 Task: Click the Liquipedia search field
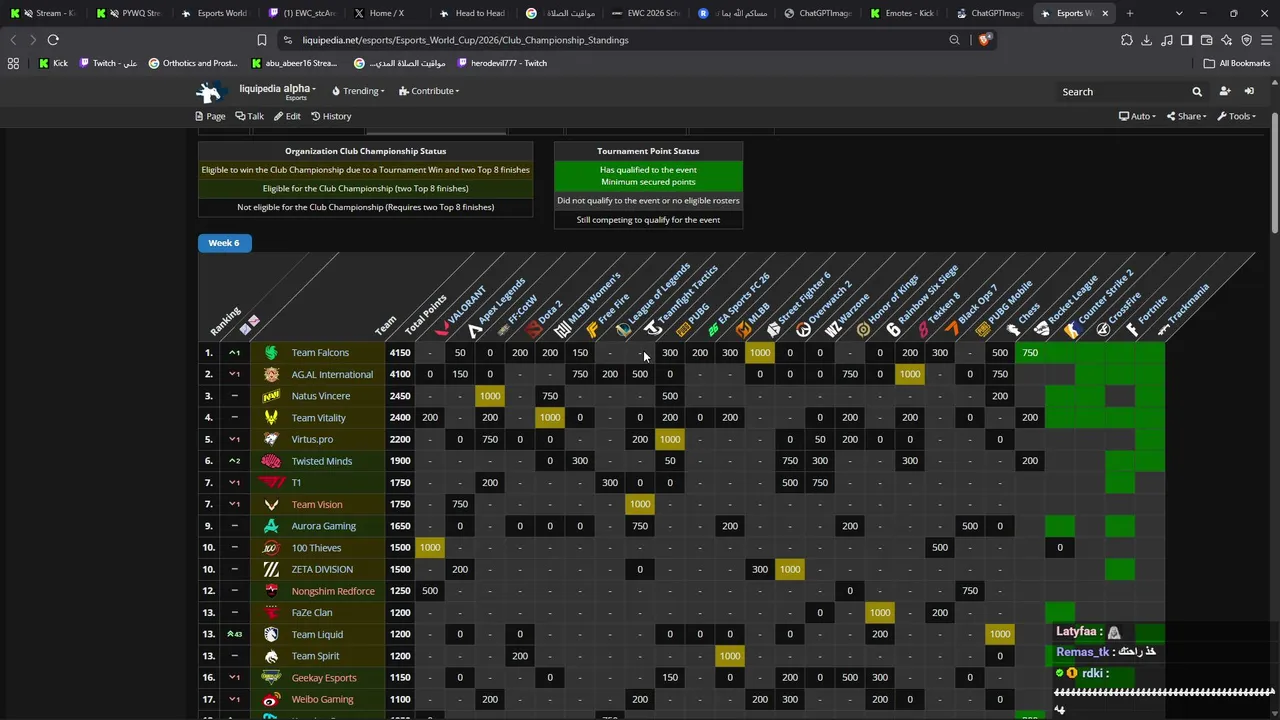(1122, 92)
